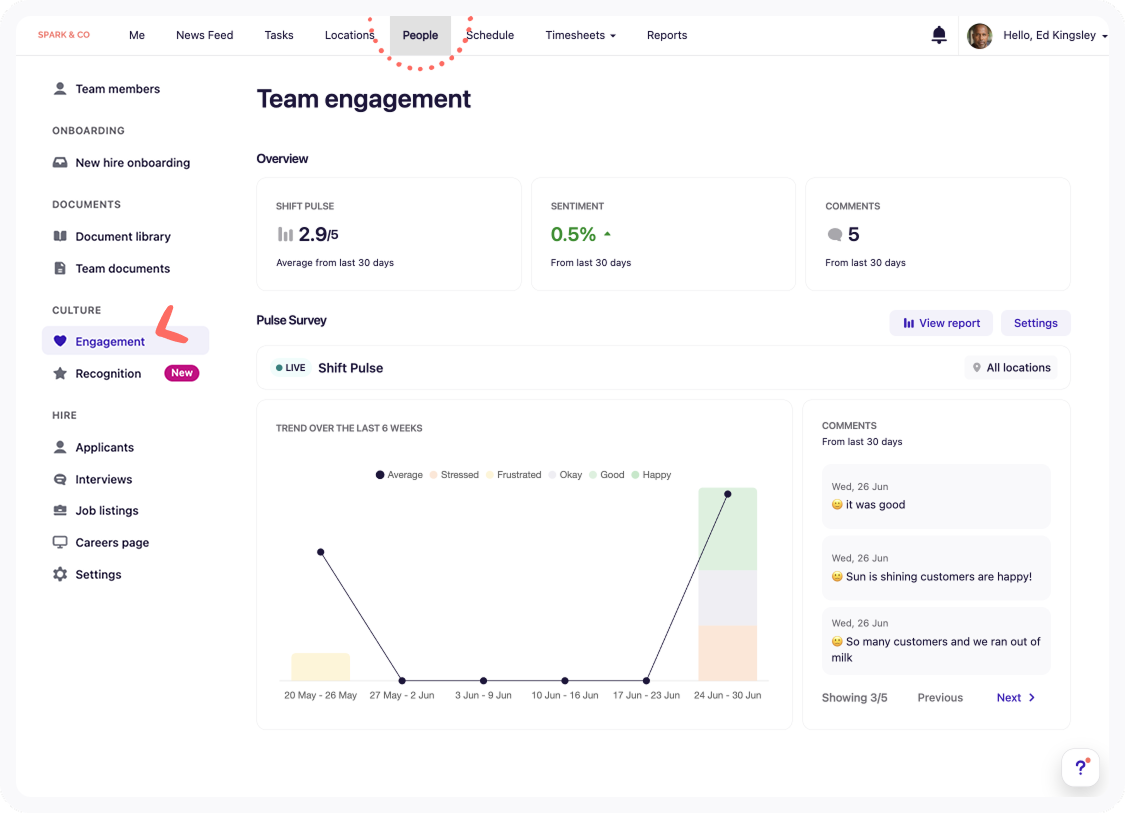
Task: Click the Document library book icon
Action: (x=60, y=237)
